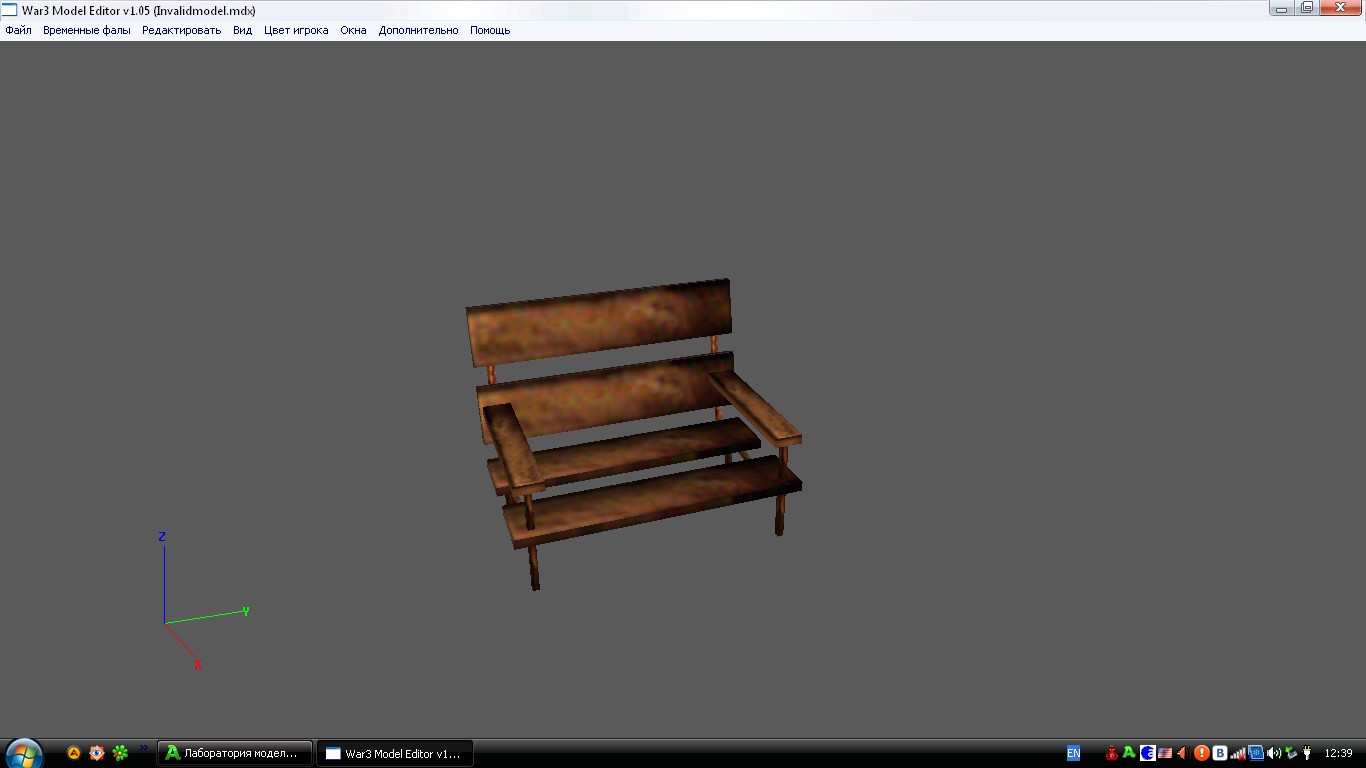The width and height of the screenshot is (1366, 768).
Task: Open the Файл menu
Action: [18, 30]
